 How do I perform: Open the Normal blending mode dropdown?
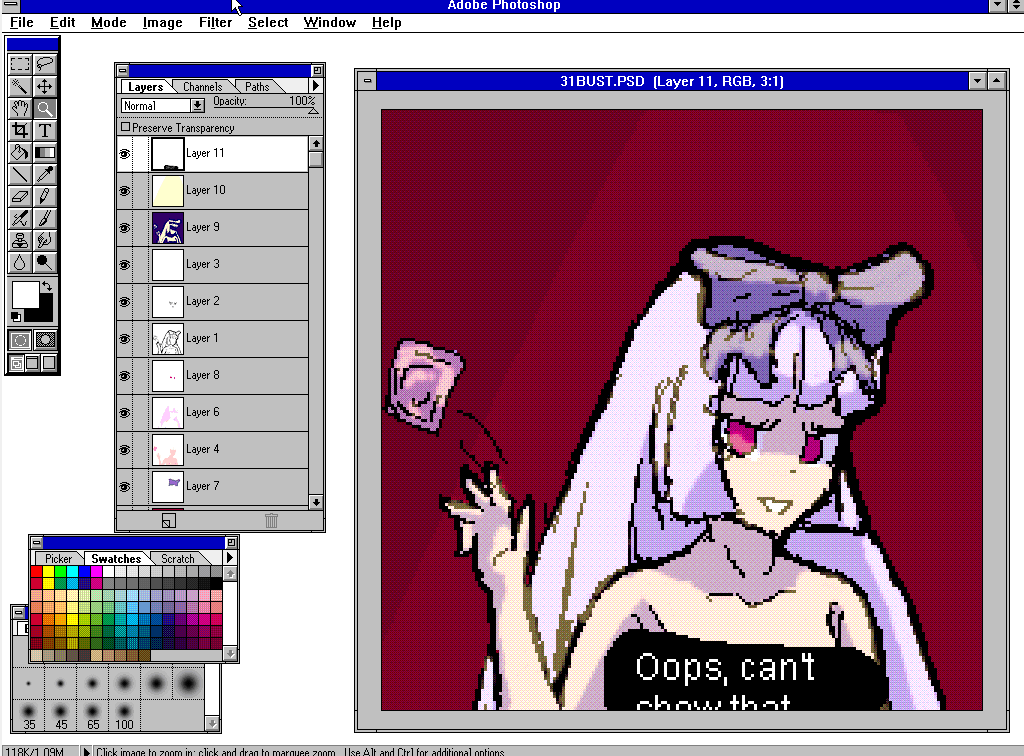197,106
